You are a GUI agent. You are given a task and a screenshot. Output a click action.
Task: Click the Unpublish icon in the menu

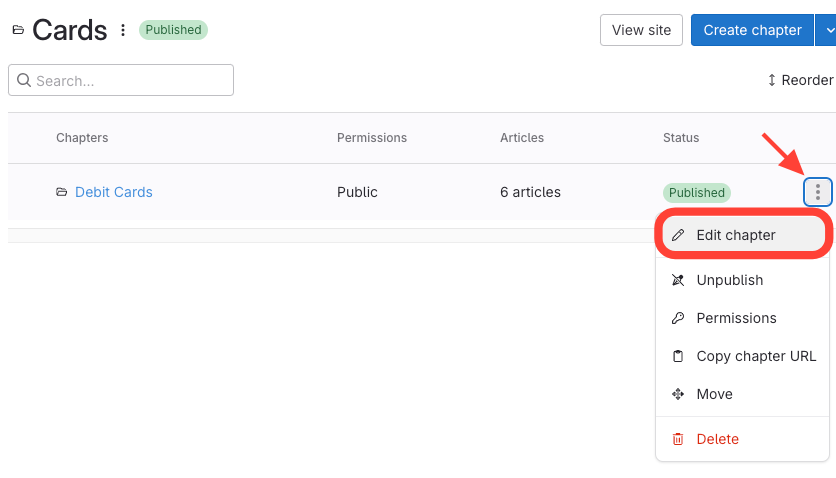(678, 281)
